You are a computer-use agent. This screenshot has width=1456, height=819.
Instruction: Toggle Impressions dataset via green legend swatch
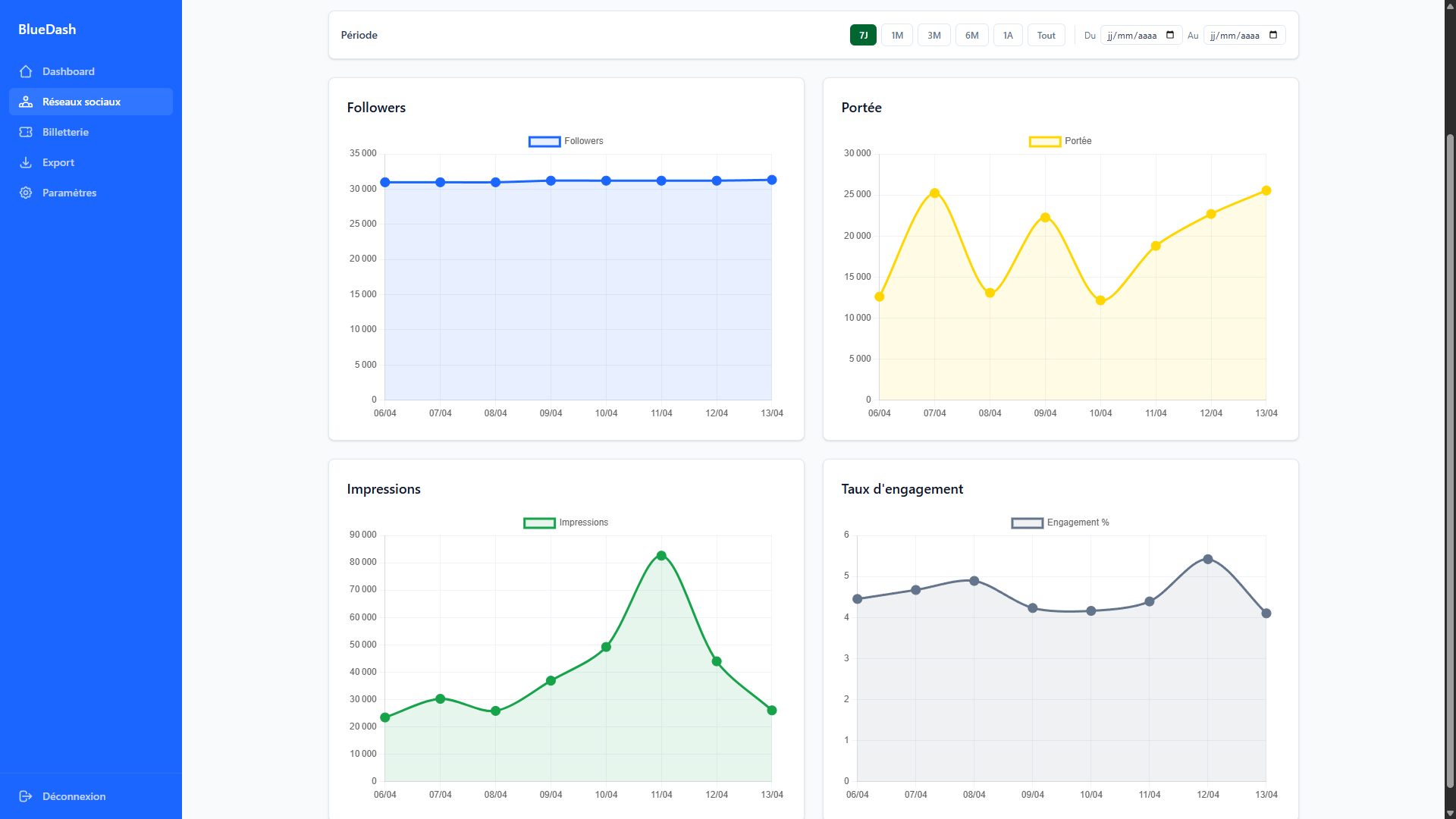coord(539,522)
